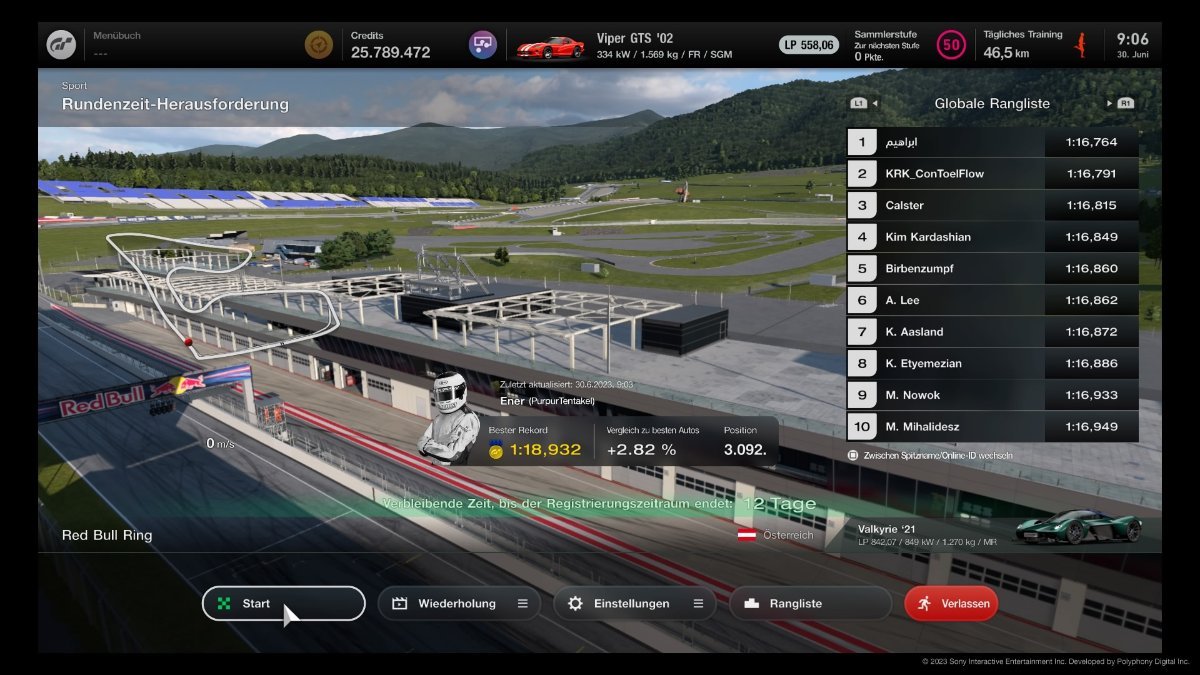The image size is (1200, 675).
Task: Click the Menübuch label
Action: 117,36
